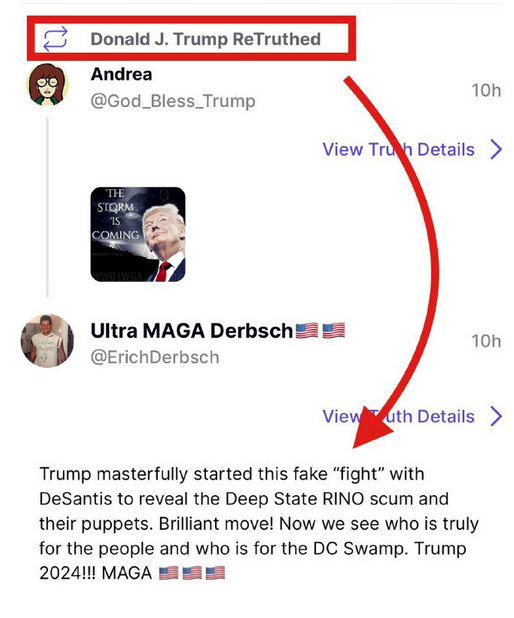Open the @God_Bless_Trump handle

tap(173, 101)
